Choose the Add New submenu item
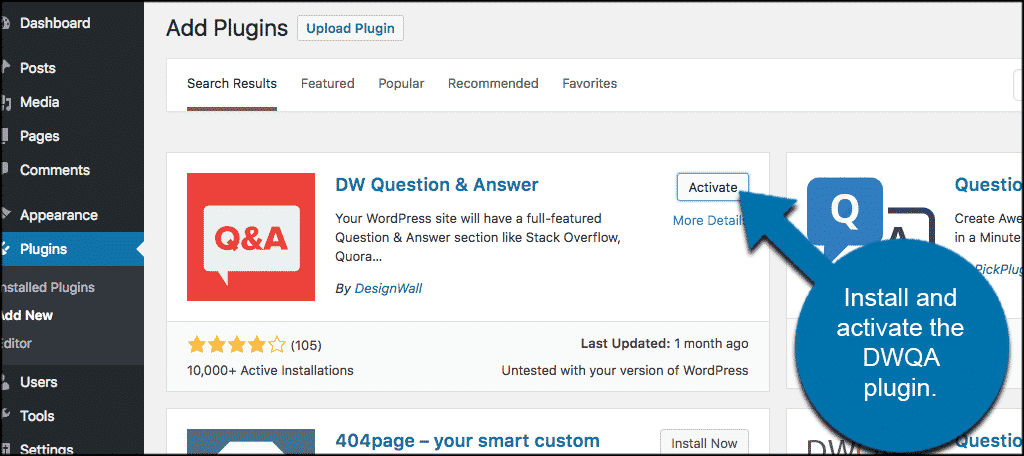Screen dimensions: 1024x456 26,315
